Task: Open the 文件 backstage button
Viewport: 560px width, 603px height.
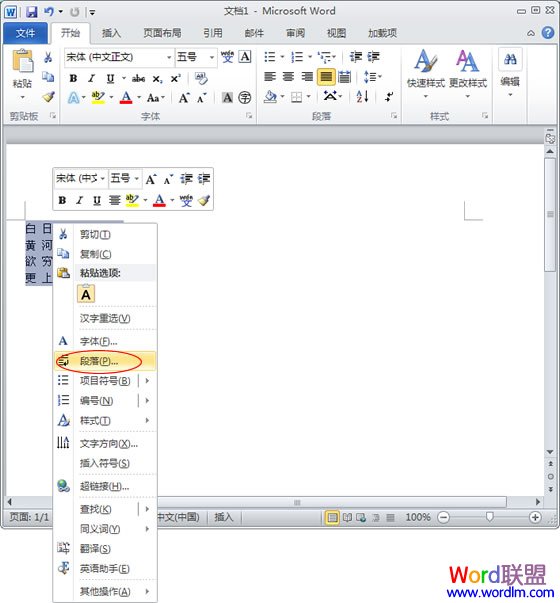Action: point(25,33)
